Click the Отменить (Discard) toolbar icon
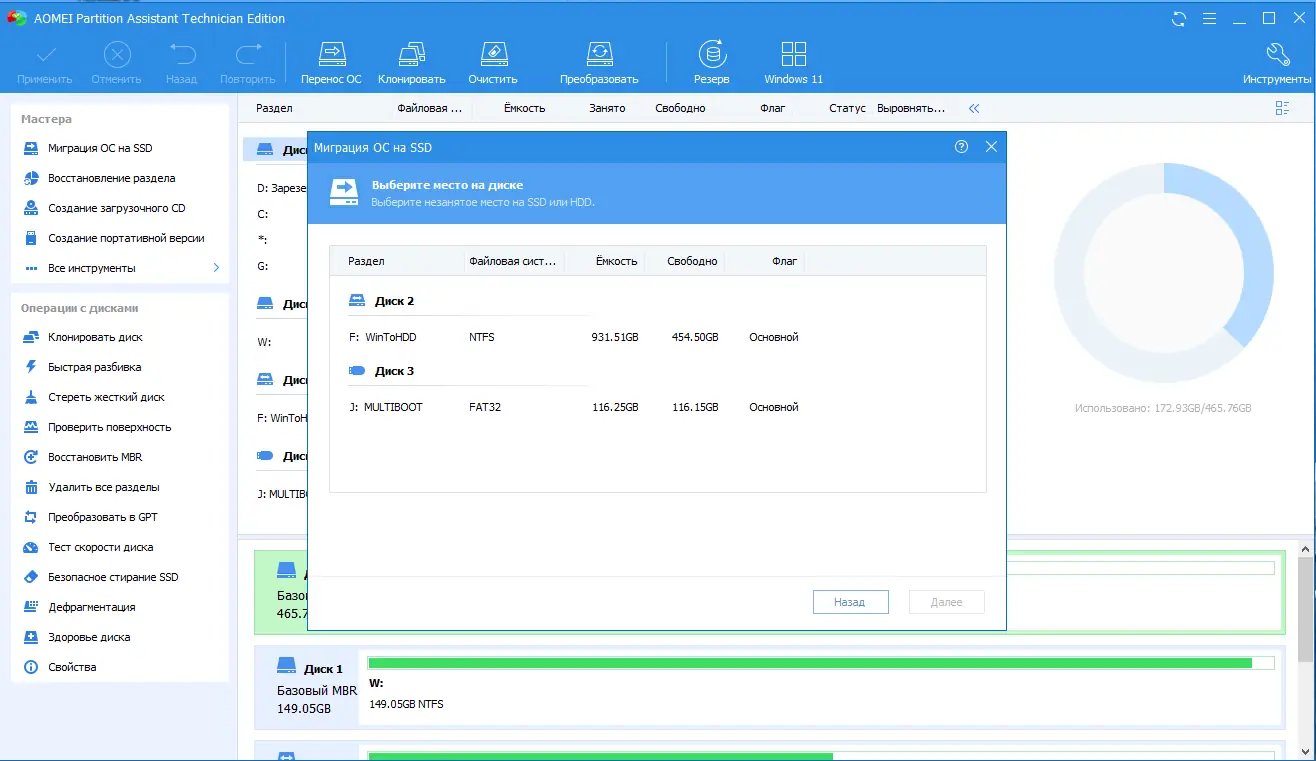This screenshot has width=1316, height=761. pyautogui.click(x=116, y=63)
